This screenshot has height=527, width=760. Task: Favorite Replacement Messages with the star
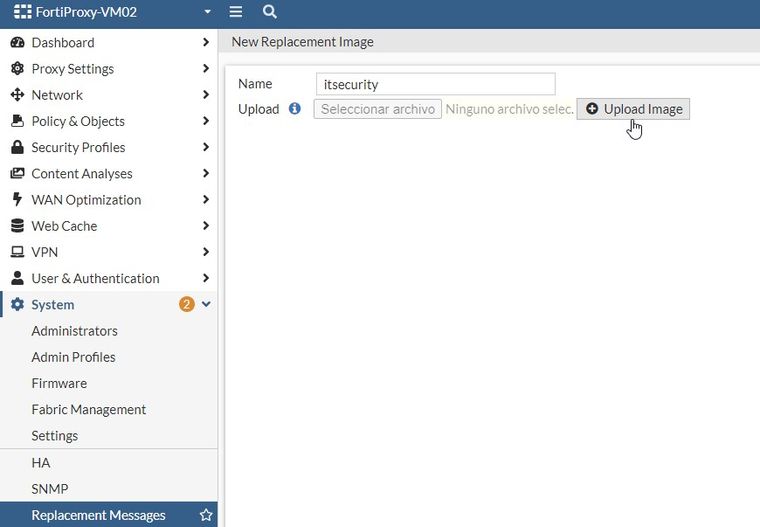[x=206, y=515]
